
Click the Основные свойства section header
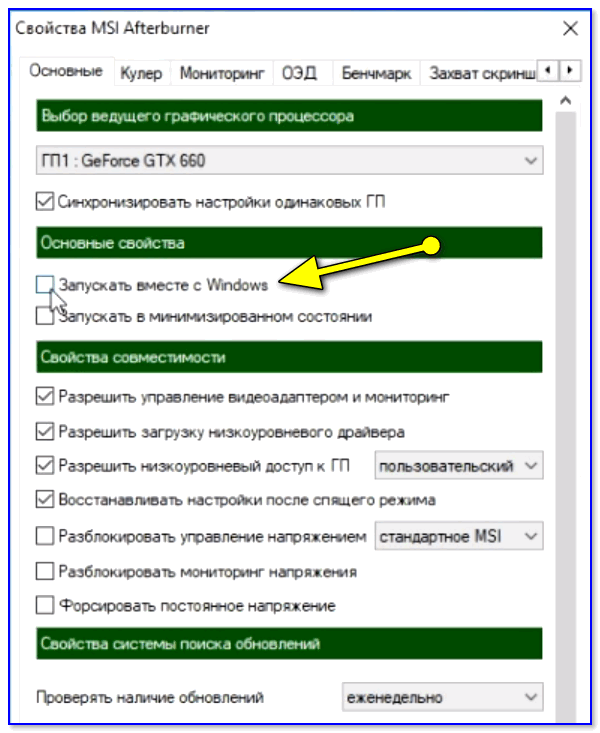[x=289, y=243]
